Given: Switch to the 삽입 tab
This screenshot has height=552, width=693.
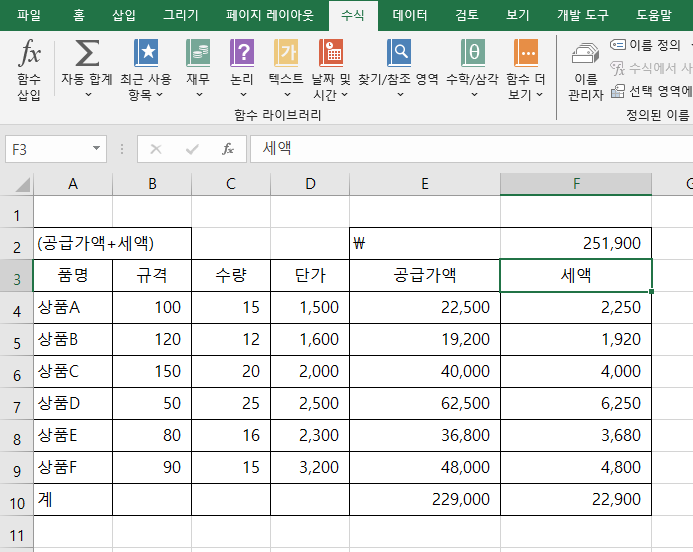Looking at the screenshot, I should (x=124, y=15).
